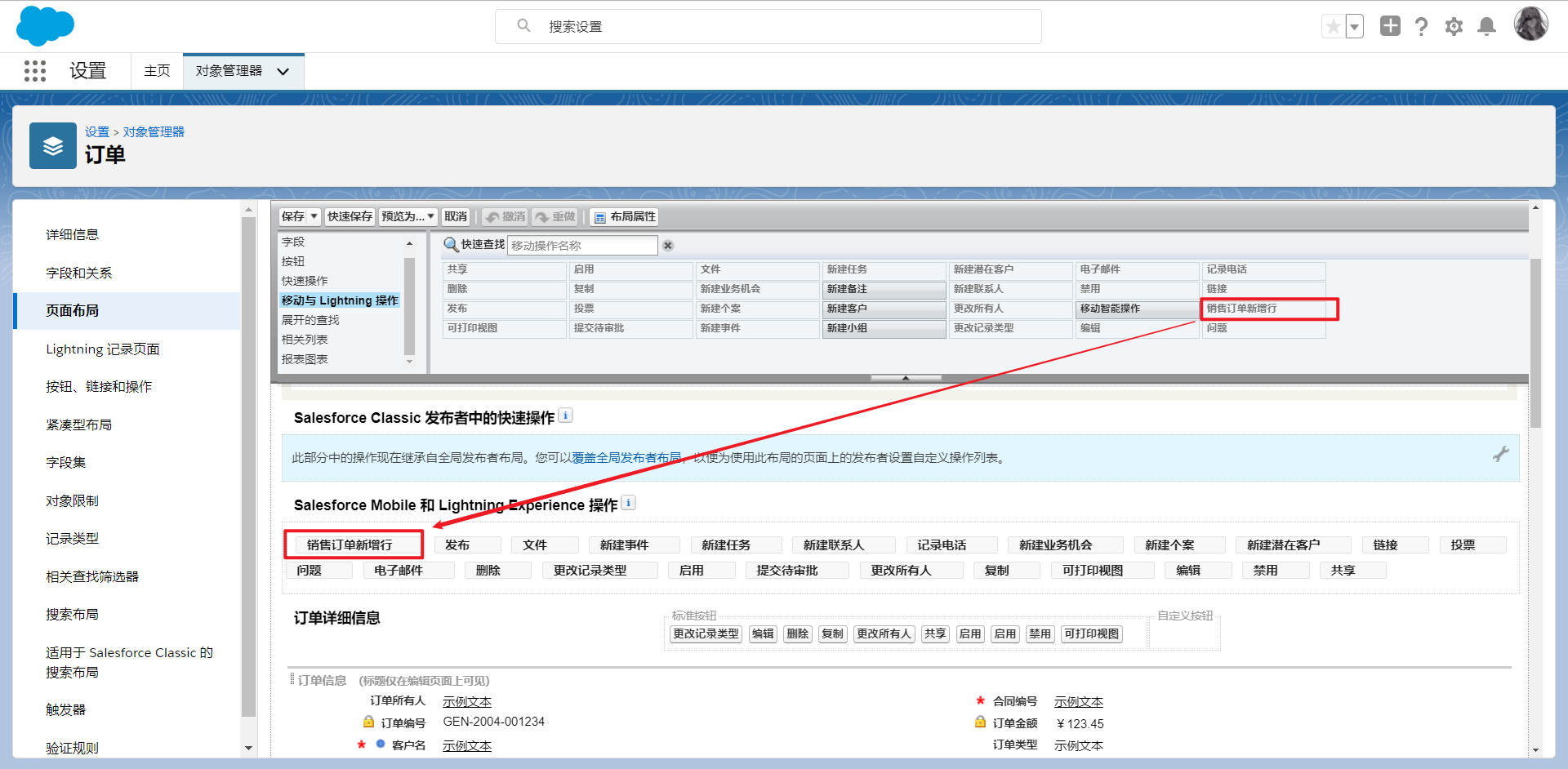Click the 订单所有人 示例文本 value

[467, 701]
